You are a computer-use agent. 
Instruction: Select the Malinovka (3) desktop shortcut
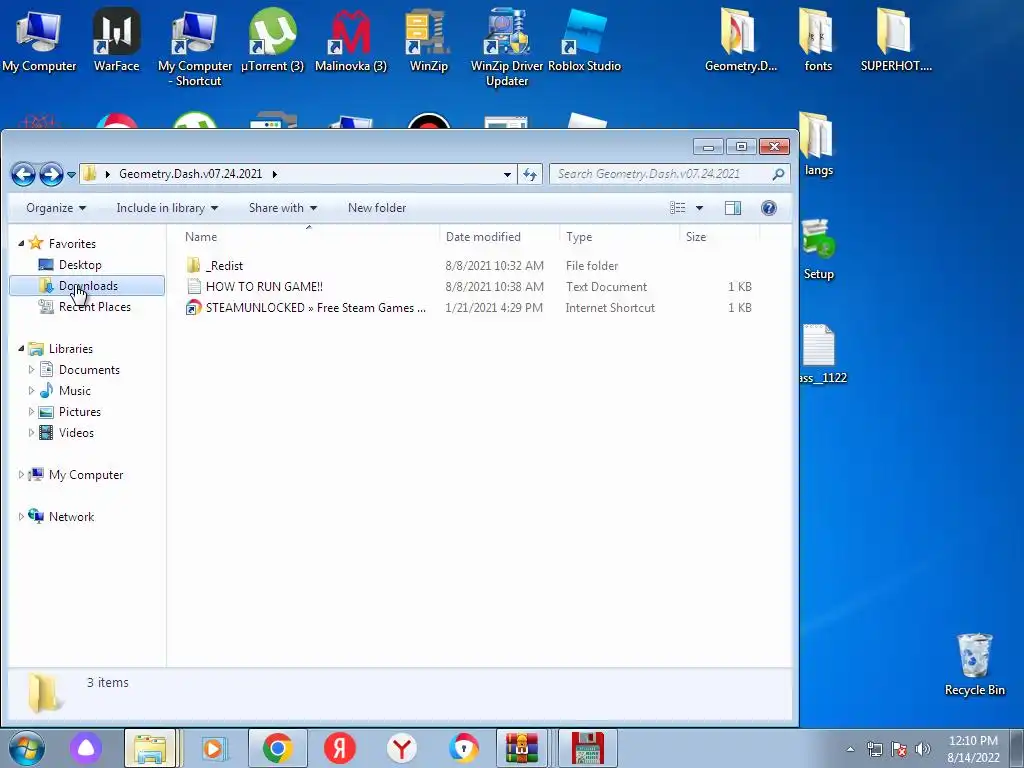[351, 39]
